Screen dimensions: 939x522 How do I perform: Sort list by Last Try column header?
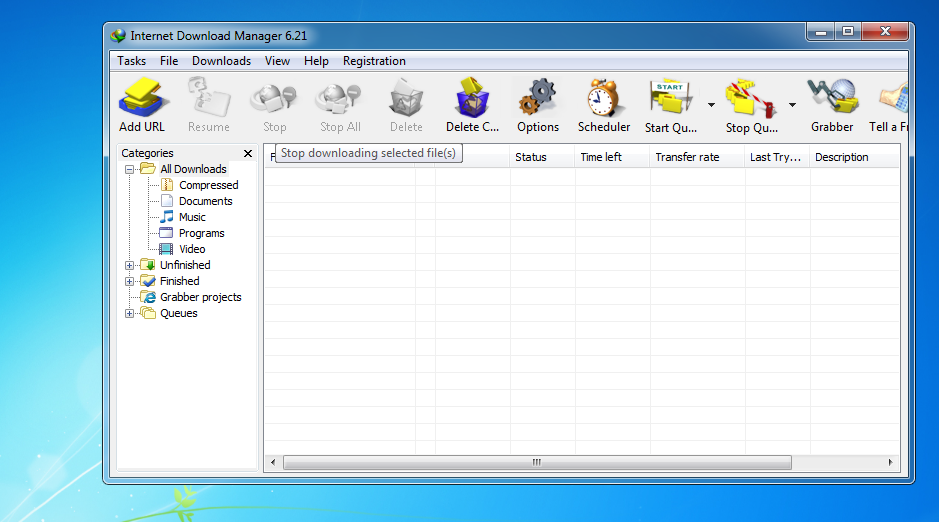point(777,157)
